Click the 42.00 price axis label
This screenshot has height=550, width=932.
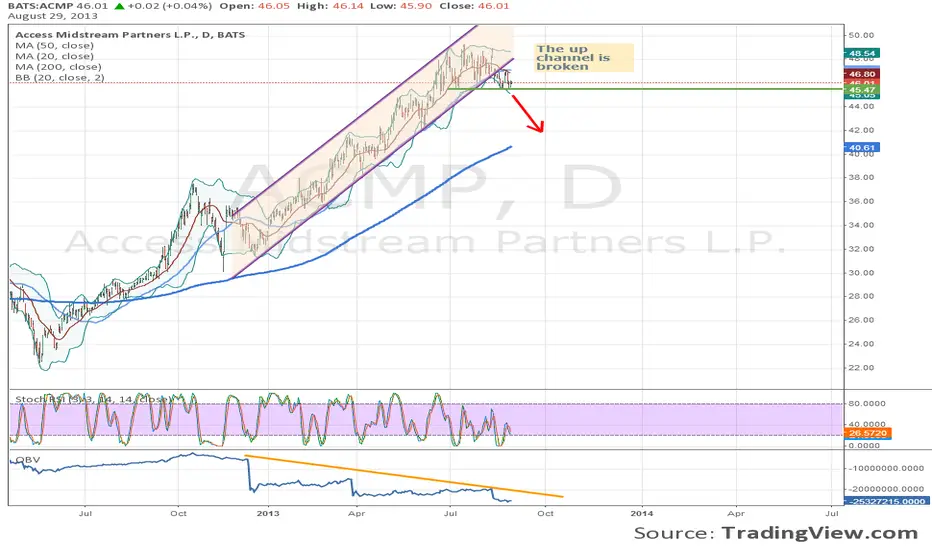pyautogui.click(x=861, y=130)
